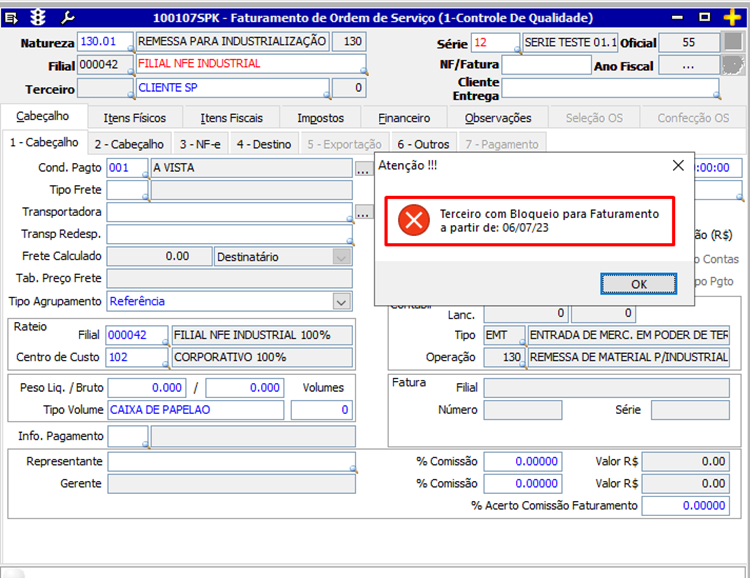Click the Transp Redesp. input field
This screenshot has width=750, height=578.
coord(230,234)
